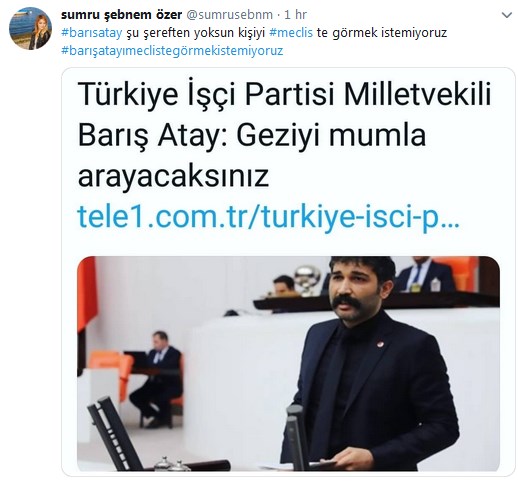
Task: Open the parliament speech photo
Action: tap(288, 363)
